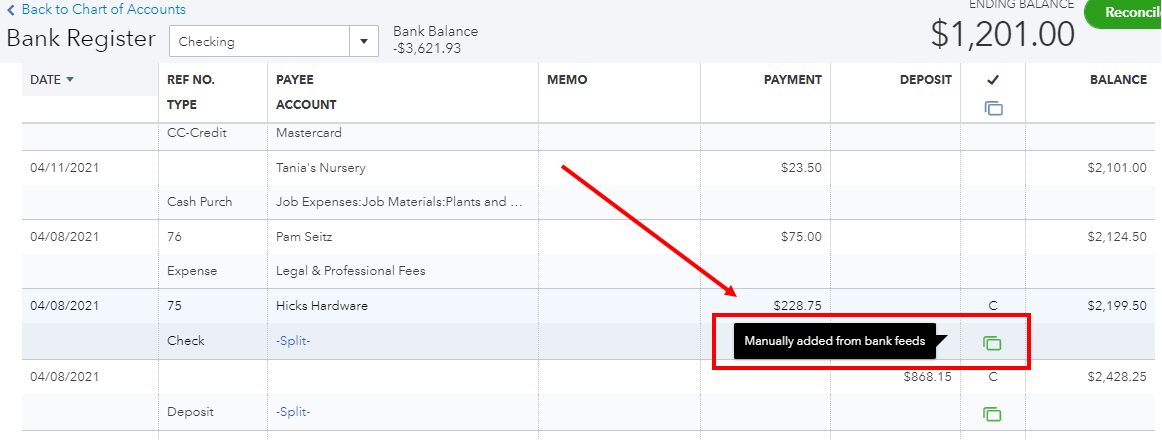The height and width of the screenshot is (442, 1162).
Task: Toggle cleared status C on Hicks Hardware row
Action: pos(993,307)
